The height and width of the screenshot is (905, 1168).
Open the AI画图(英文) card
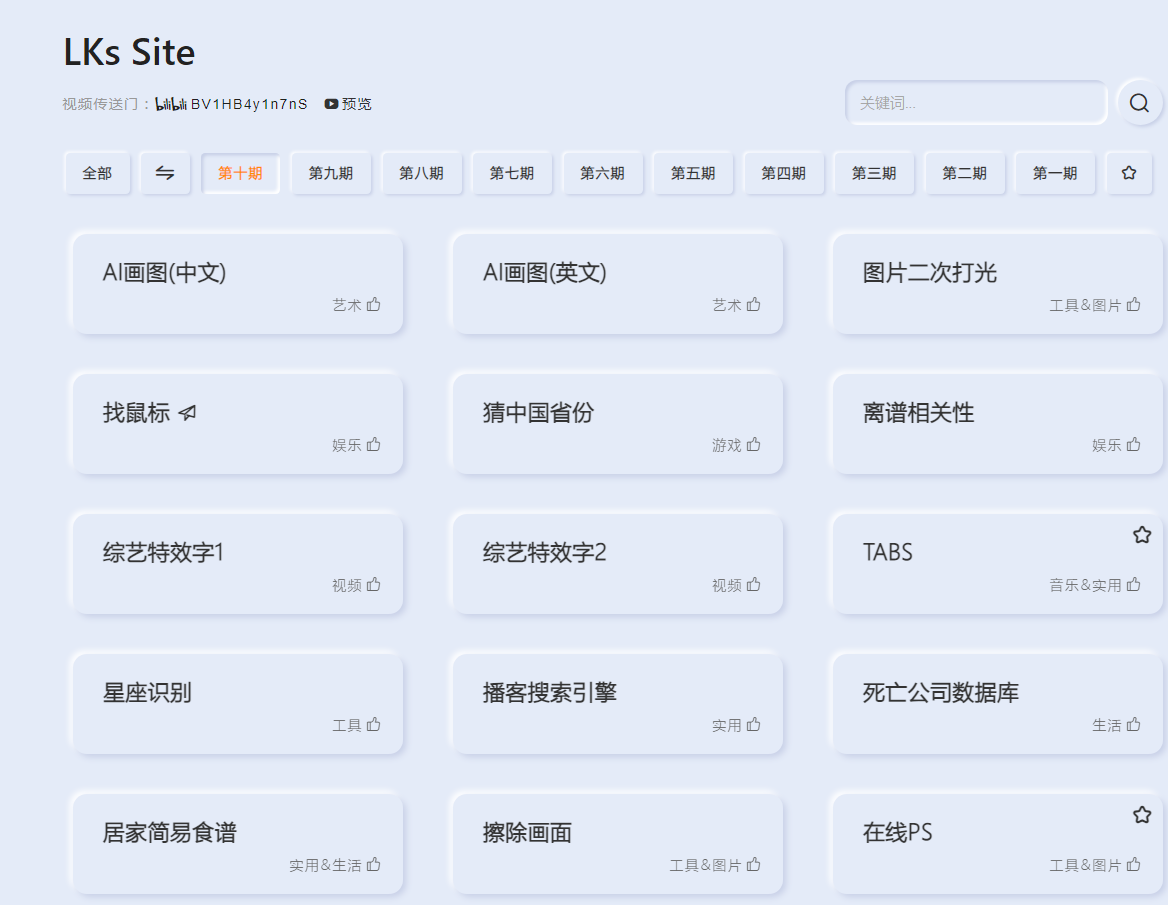click(x=618, y=284)
